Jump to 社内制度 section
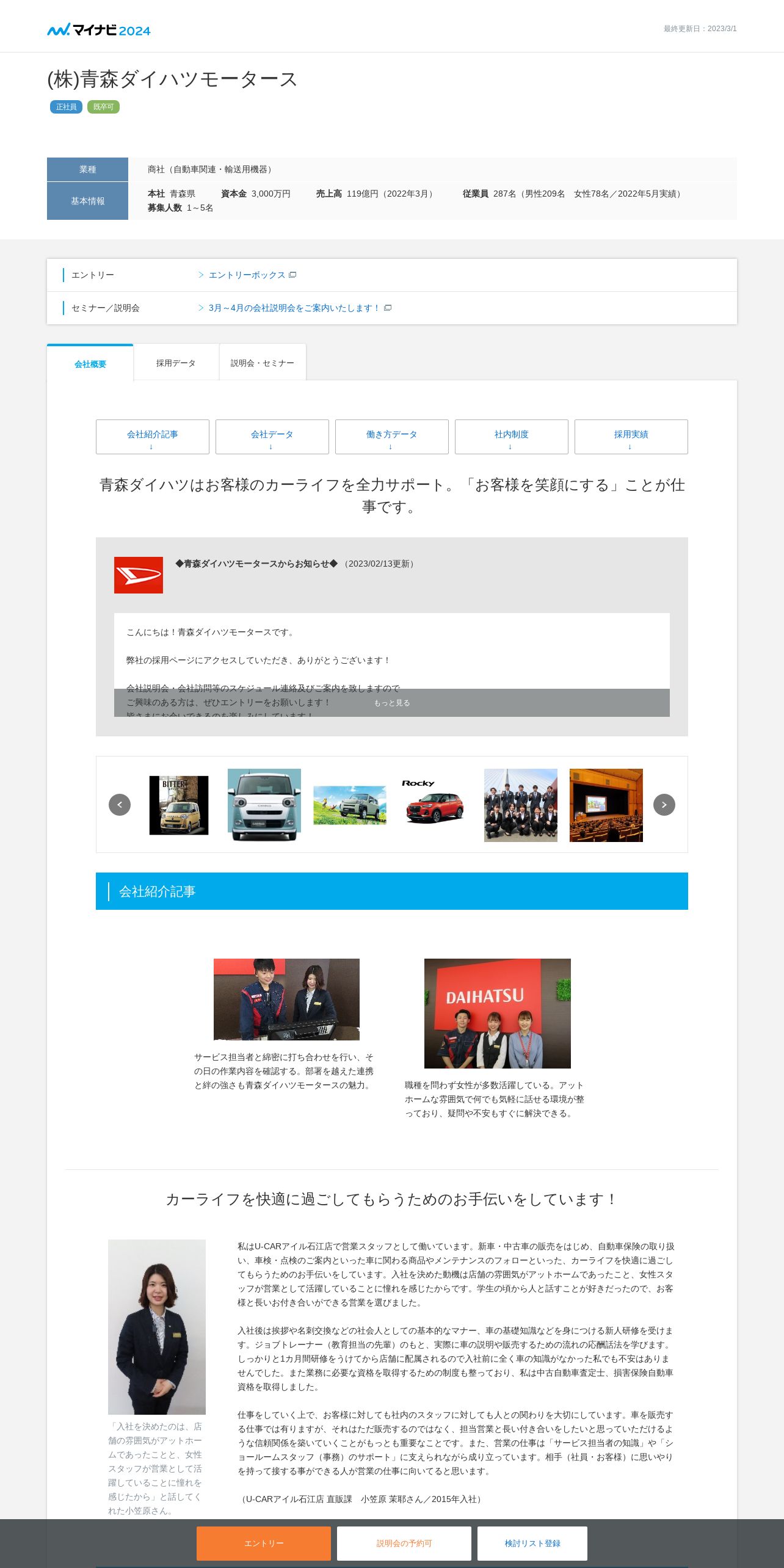 click(x=512, y=437)
